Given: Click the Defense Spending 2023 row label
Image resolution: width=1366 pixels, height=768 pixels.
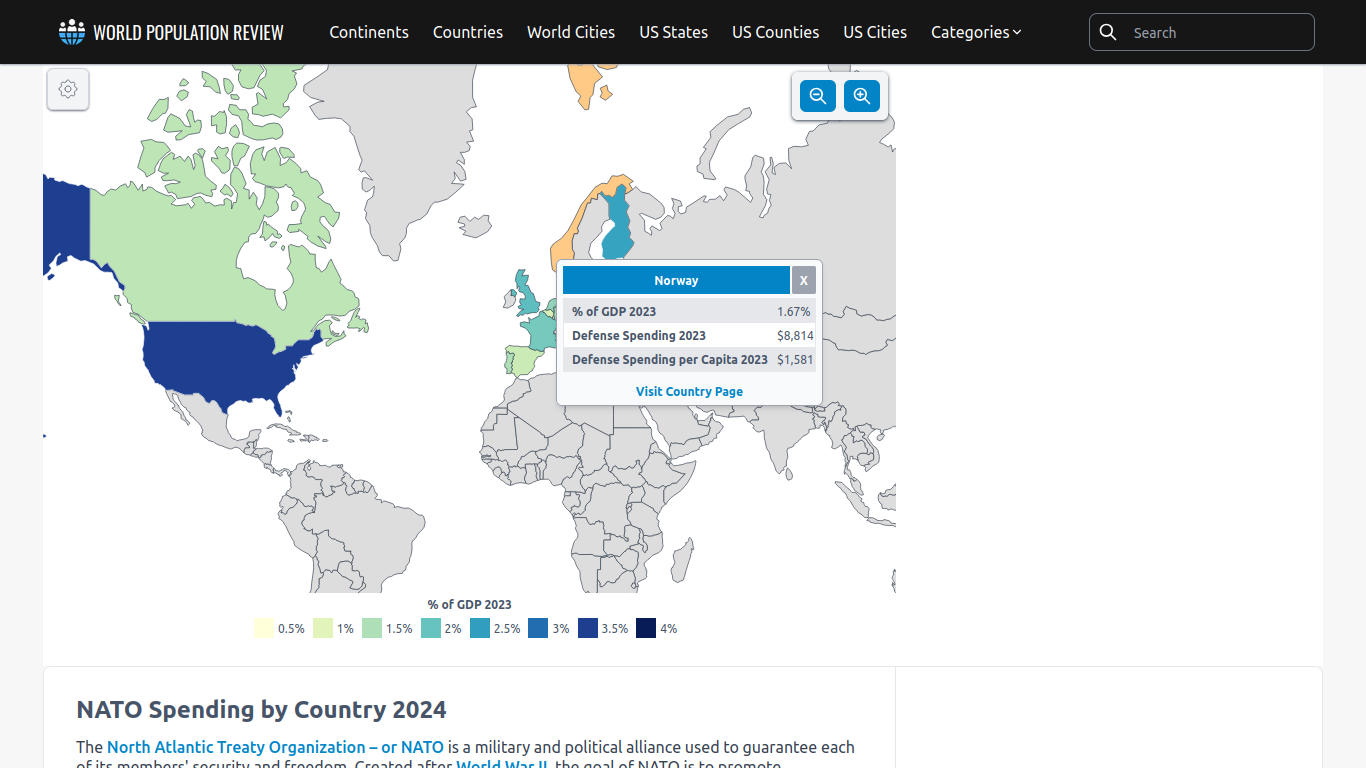Looking at the screenshot, I should pyautogui.click(x=639, y=335).
